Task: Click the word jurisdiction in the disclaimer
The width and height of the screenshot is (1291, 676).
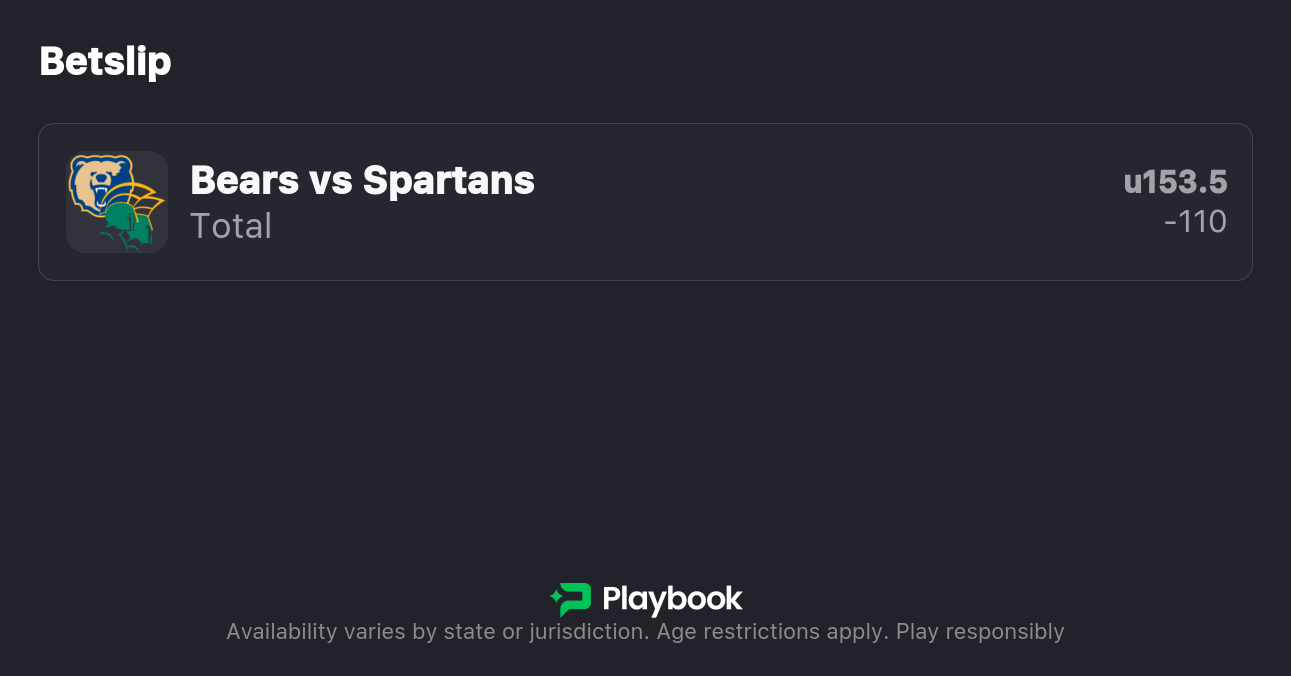Action: point(593,632)
